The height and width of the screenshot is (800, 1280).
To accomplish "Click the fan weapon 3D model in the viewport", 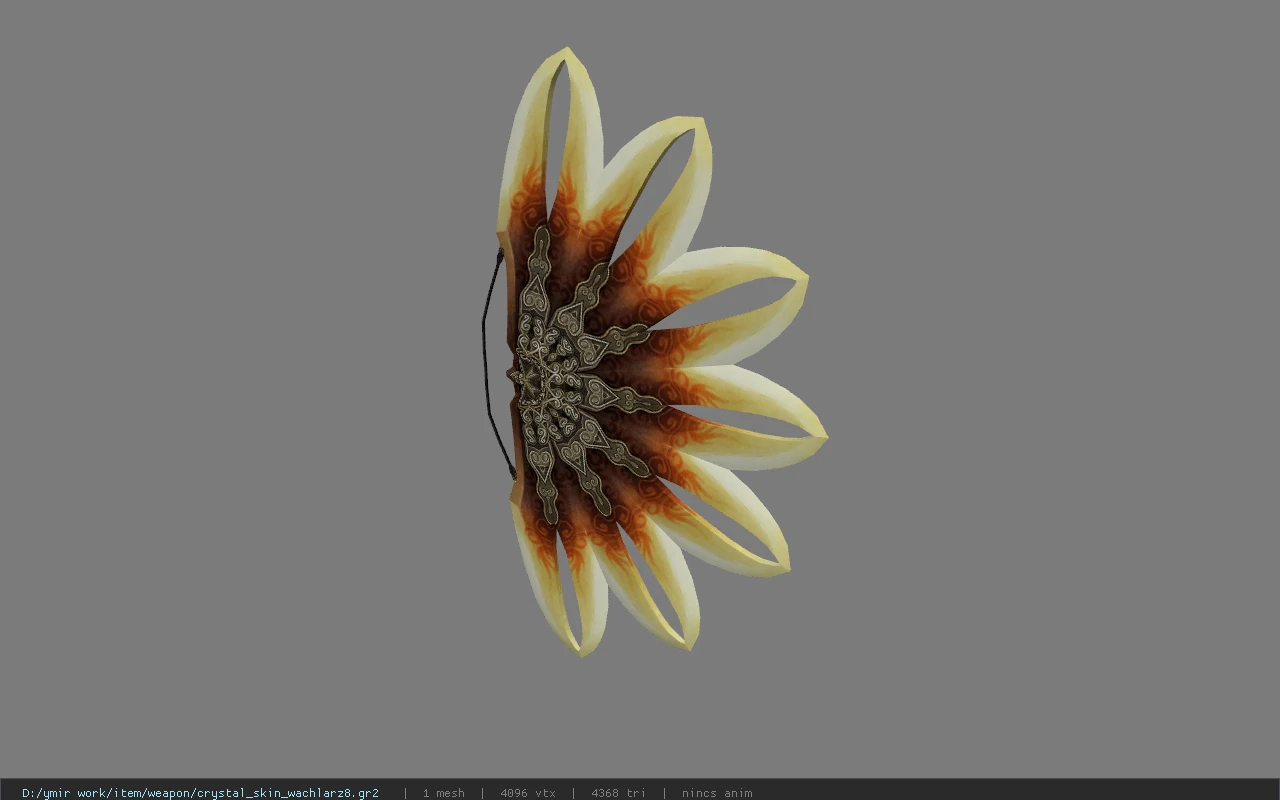I will coord(654,352).
